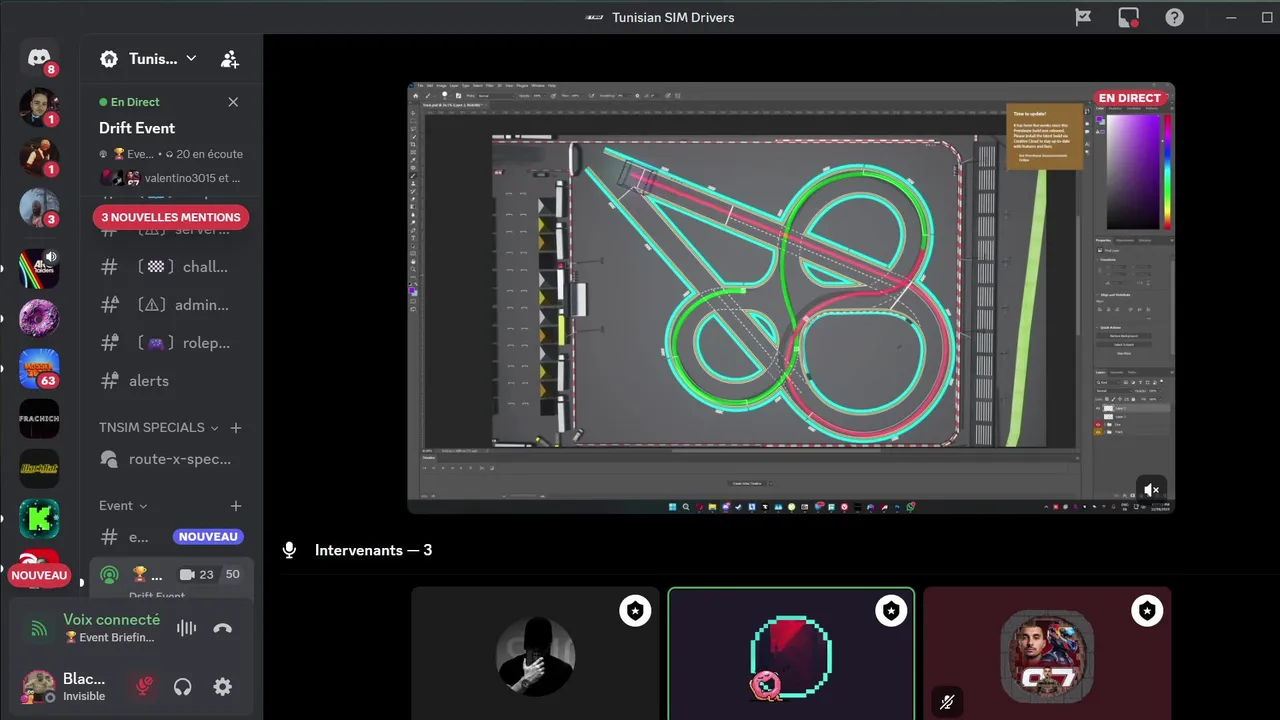Click the red-dot icon in title bar
1280x720 pixels.
1129,17
